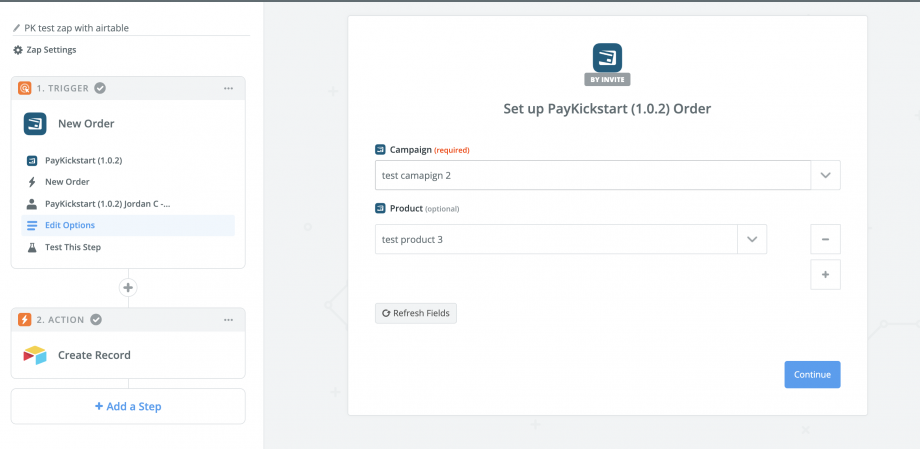Click the orange action step lightning icon
Image resolution: width=920 pixels, height=449 pixels.
click(25, 320)
